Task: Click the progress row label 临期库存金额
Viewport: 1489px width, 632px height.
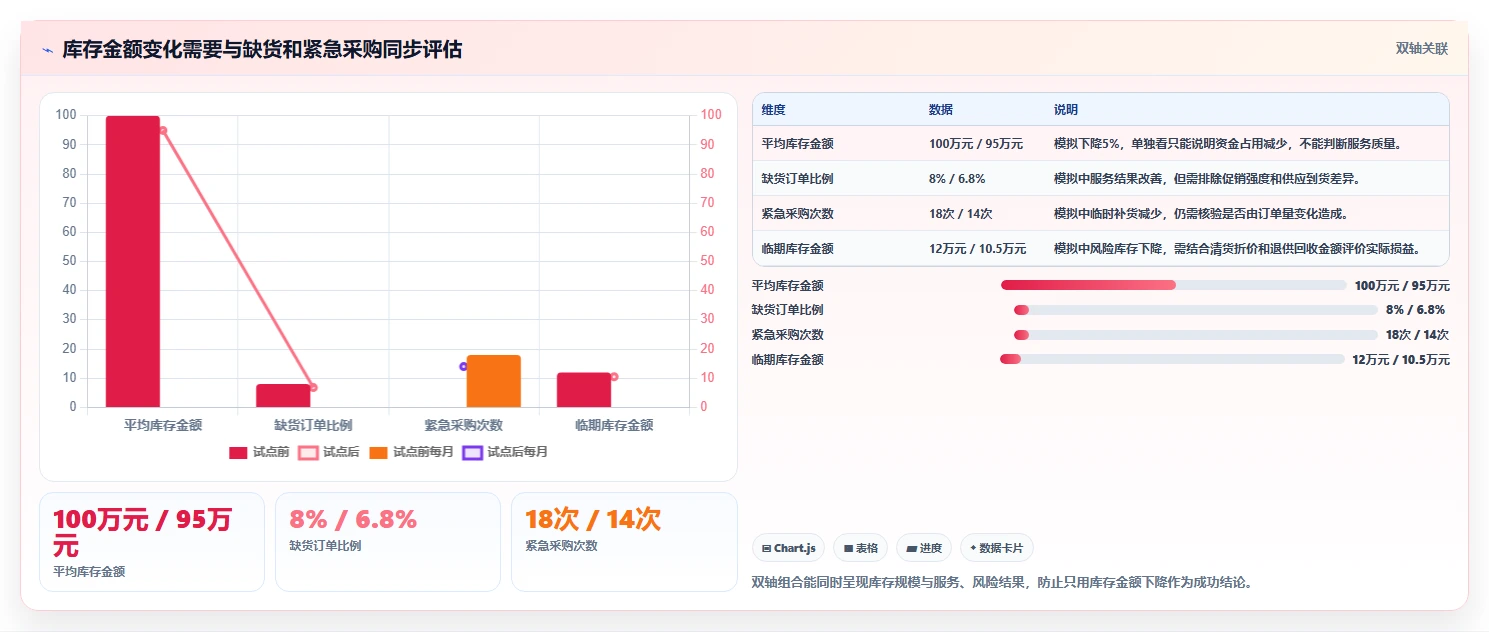Action: click(788, 360)
